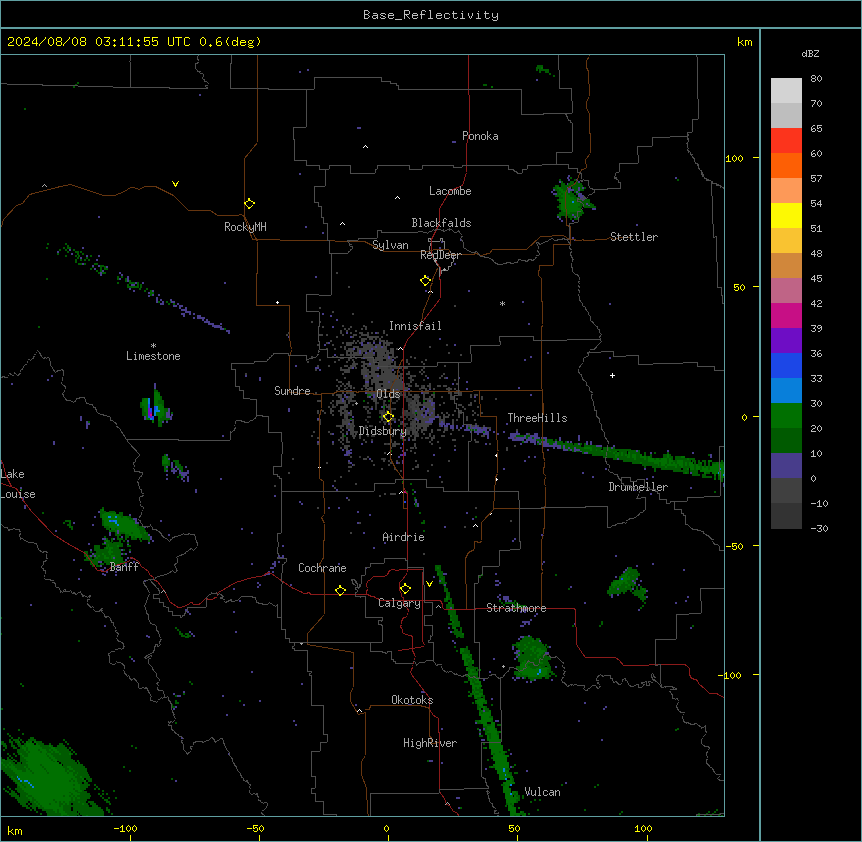Click the Olds label
862x842 pixels.
[x=388, y=394]
